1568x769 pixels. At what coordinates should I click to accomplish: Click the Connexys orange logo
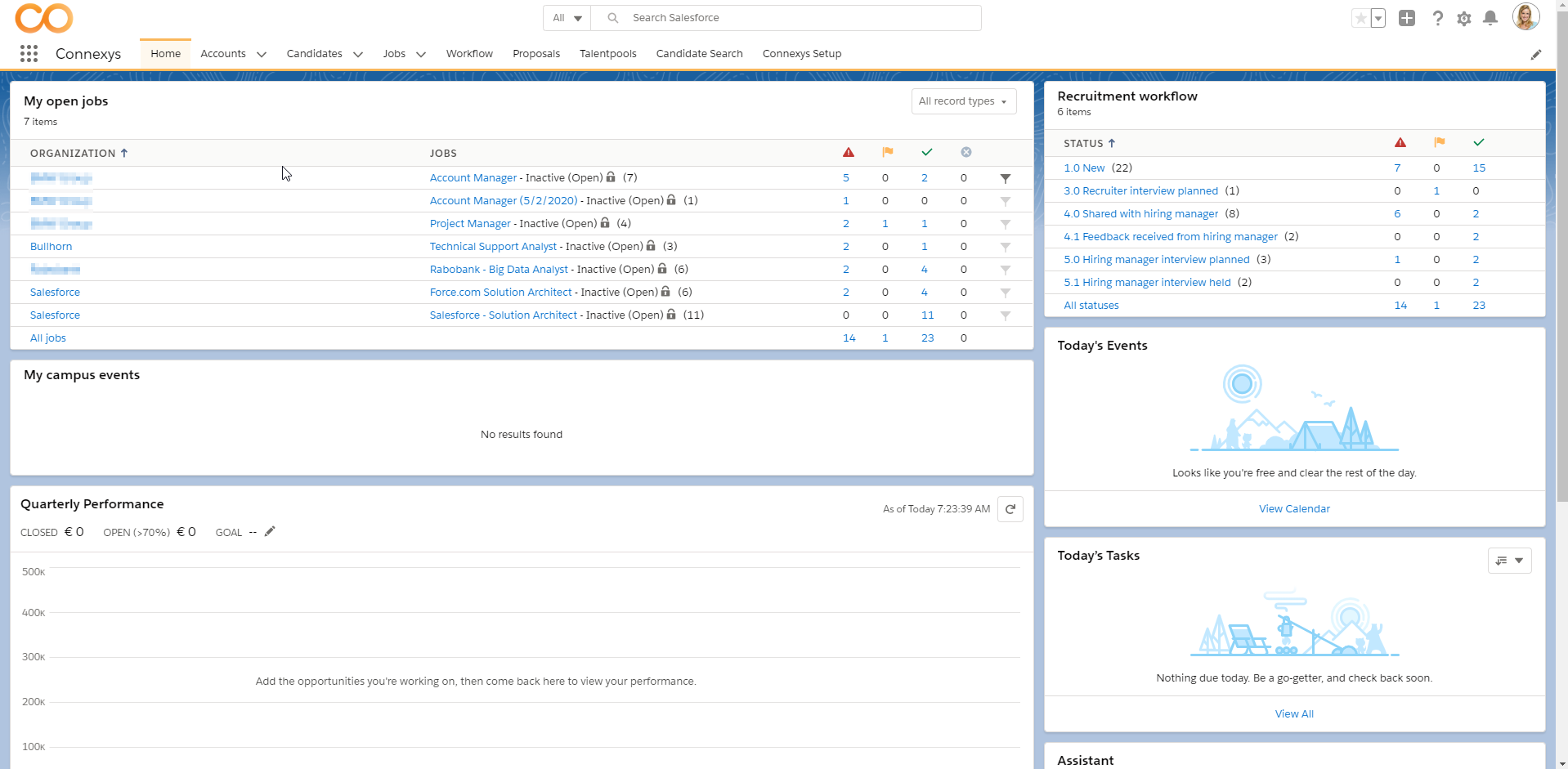[x=44, y=18]
